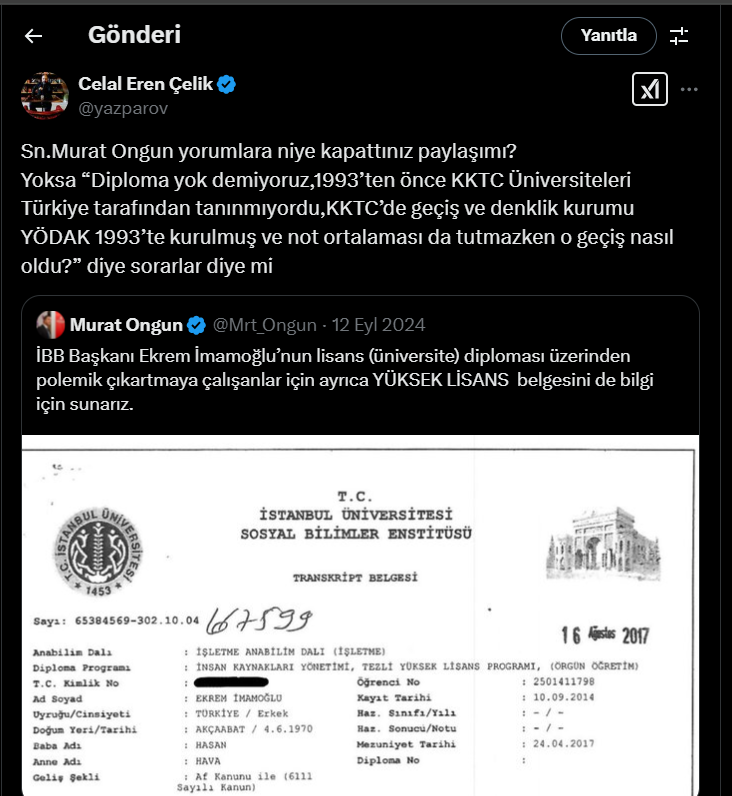Click Murat Ongun's verified badge
Image resolution: width=732 pixels, height=796 pixels.
click(196, 325)
